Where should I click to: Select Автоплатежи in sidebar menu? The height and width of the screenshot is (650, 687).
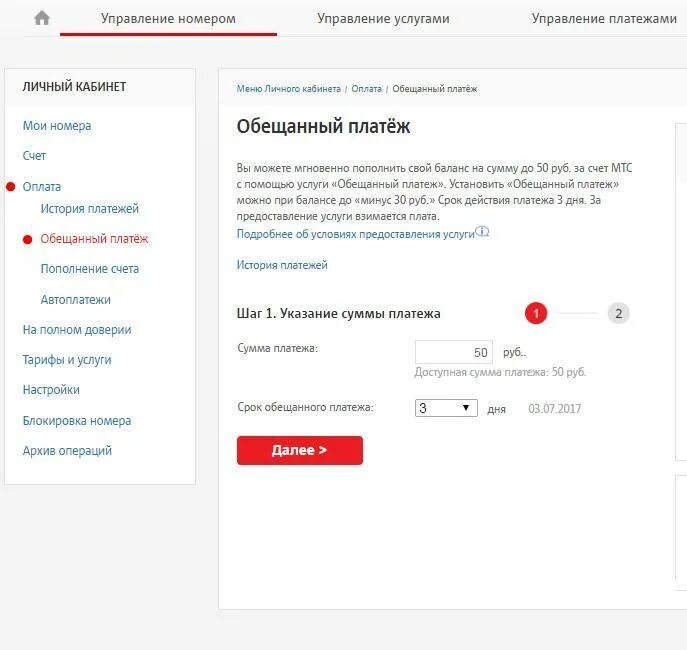76,300
